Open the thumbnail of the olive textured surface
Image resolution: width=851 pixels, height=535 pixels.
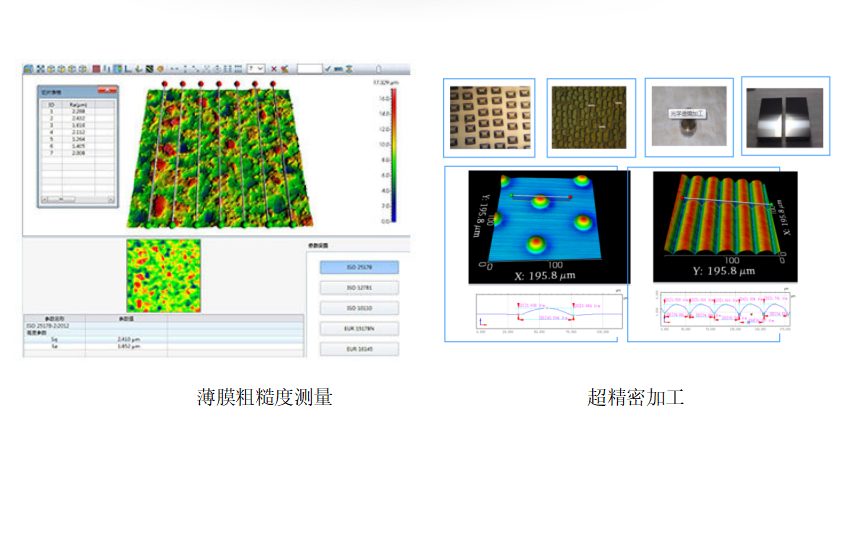click(591, 118)
